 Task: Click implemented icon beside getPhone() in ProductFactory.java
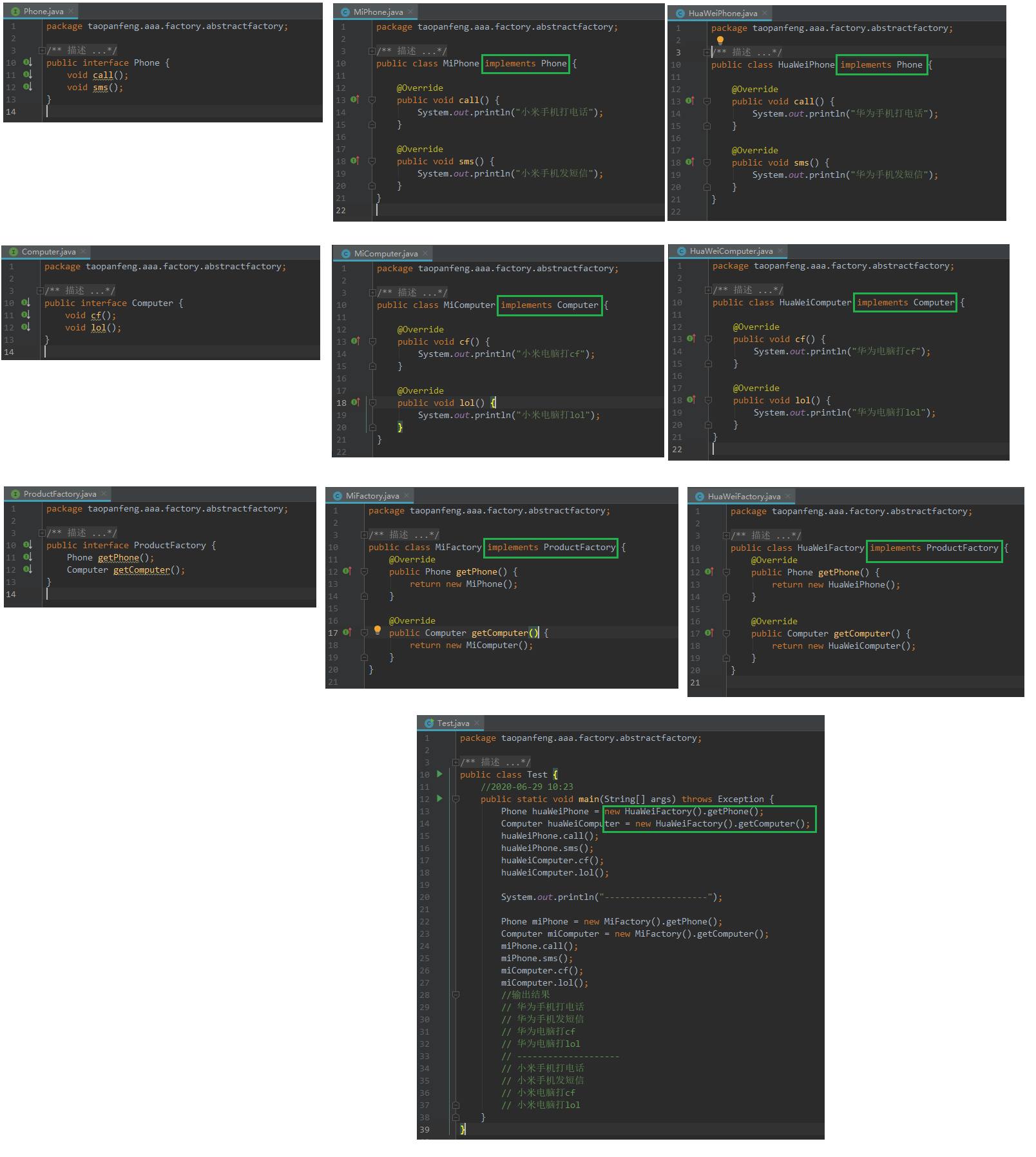coord(28,557)
